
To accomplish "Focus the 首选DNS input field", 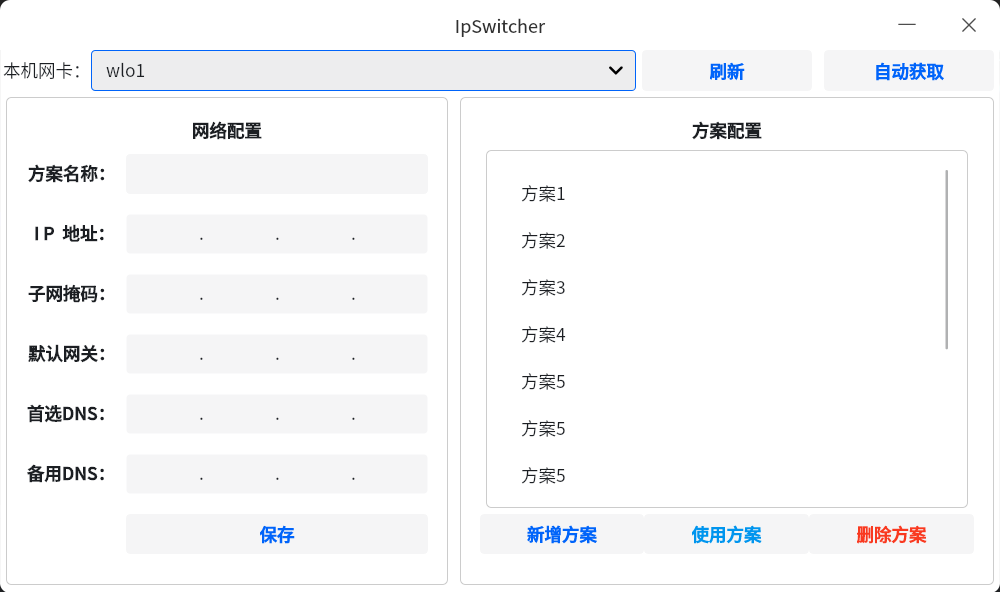I will coord(277,414).
